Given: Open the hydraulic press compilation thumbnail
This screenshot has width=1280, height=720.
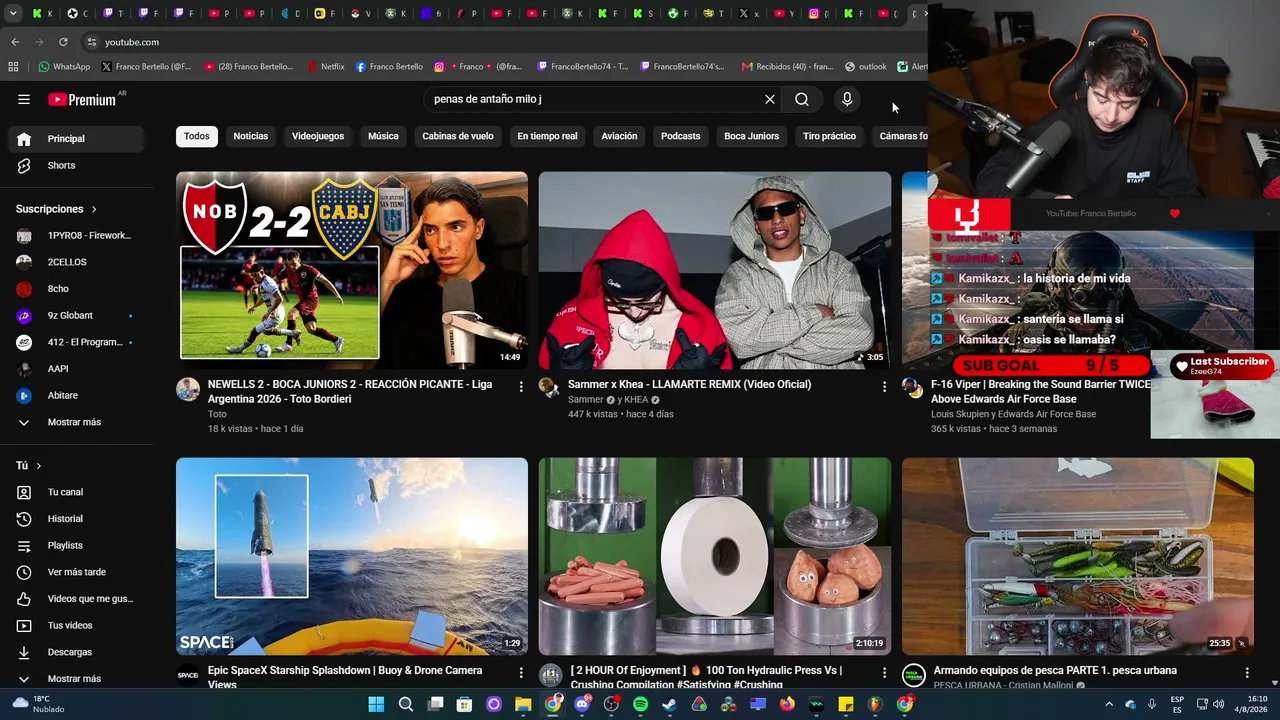Looking at the screenshot, I should click(715, 557).
